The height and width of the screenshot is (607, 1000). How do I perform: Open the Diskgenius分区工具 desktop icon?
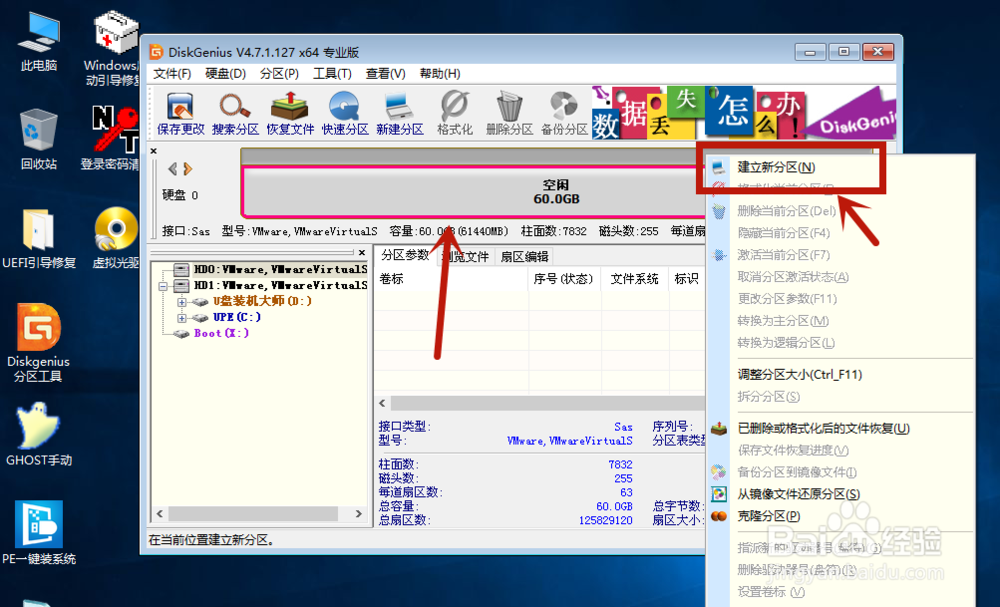tap(39, 343)
